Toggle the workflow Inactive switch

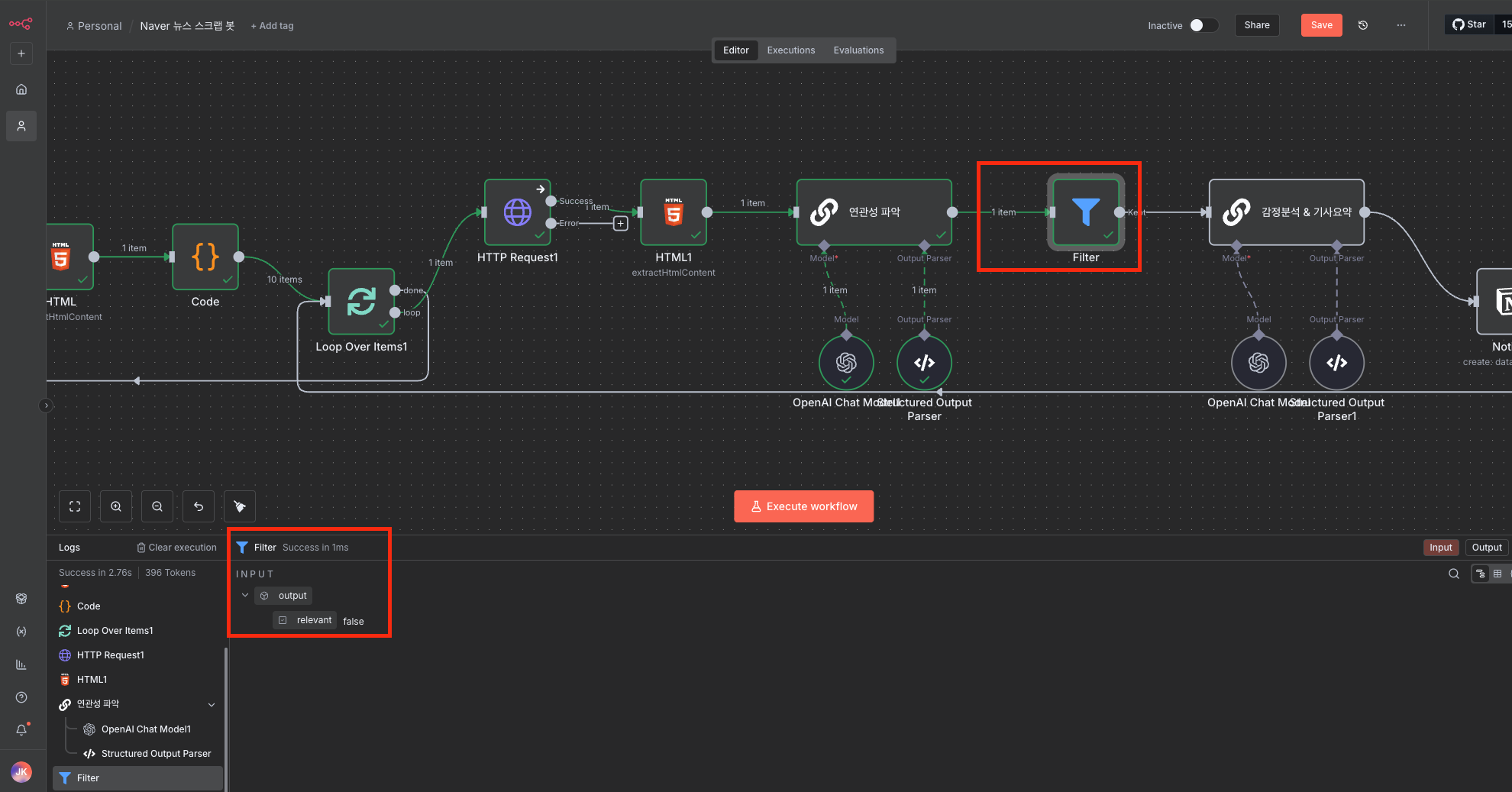click(x=1203, y=25)
